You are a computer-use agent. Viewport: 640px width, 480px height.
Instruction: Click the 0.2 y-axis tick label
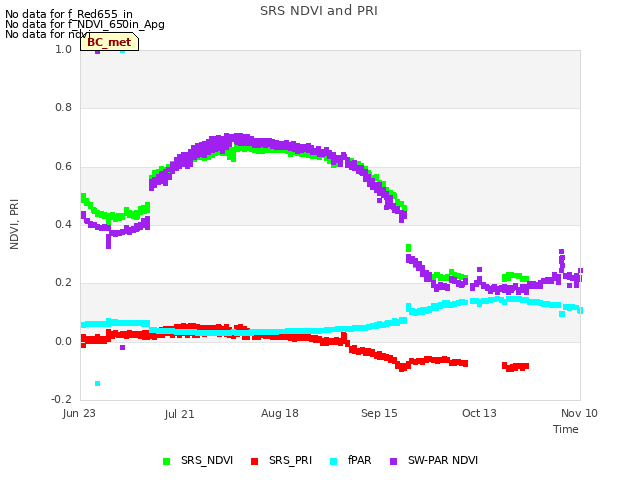click(x=64, y=283)
